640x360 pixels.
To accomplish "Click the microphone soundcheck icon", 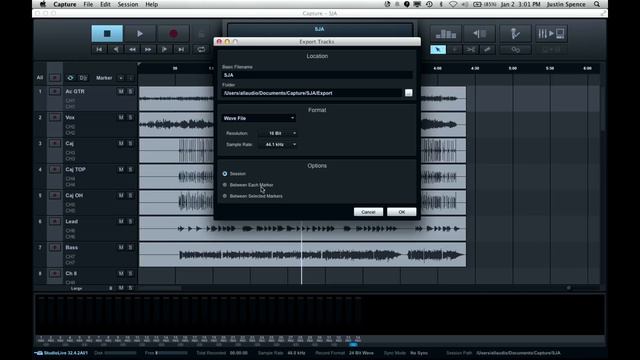I will (515, 33).
